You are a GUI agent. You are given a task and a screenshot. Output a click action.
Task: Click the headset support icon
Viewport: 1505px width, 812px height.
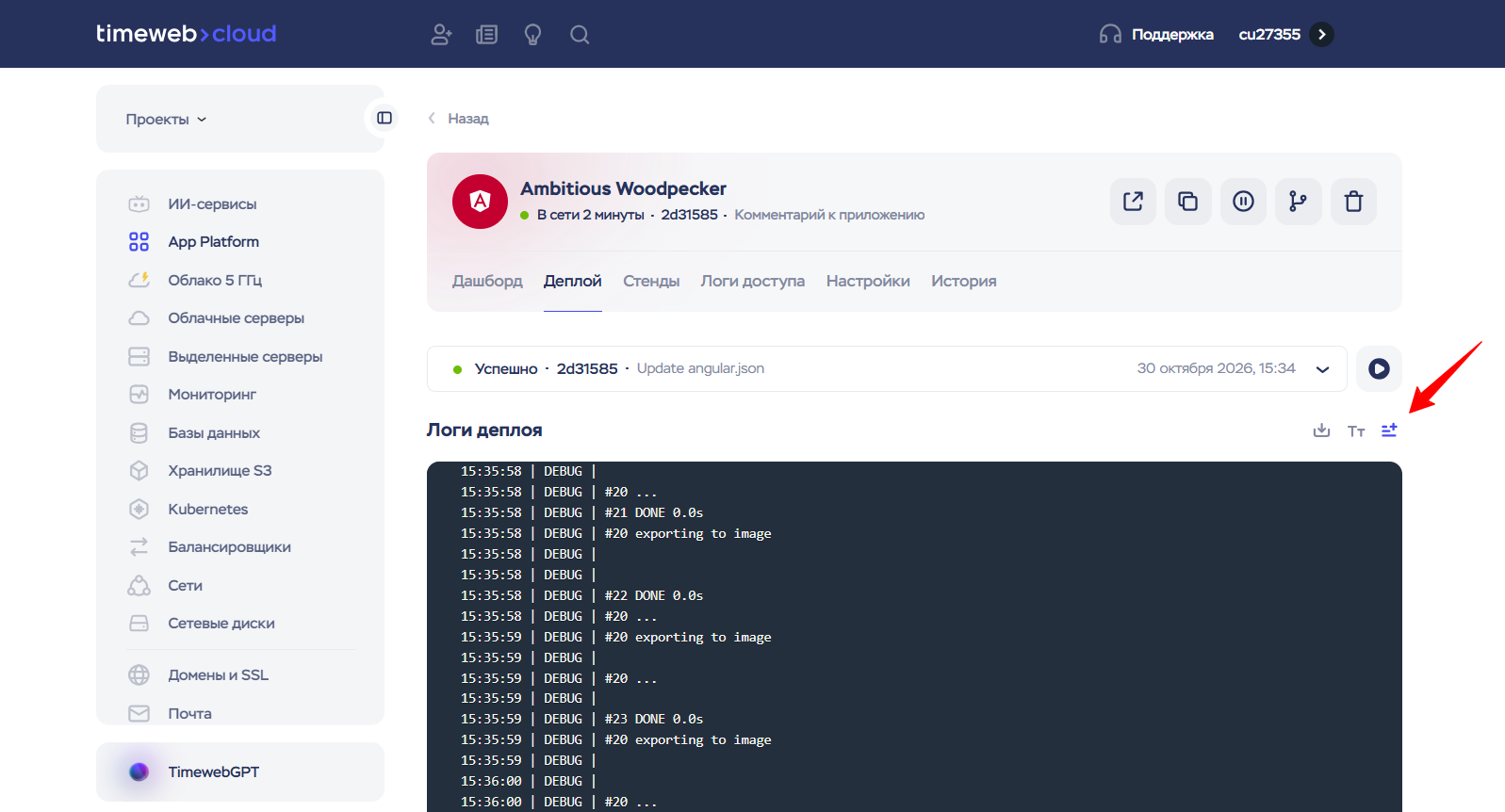1110,35
